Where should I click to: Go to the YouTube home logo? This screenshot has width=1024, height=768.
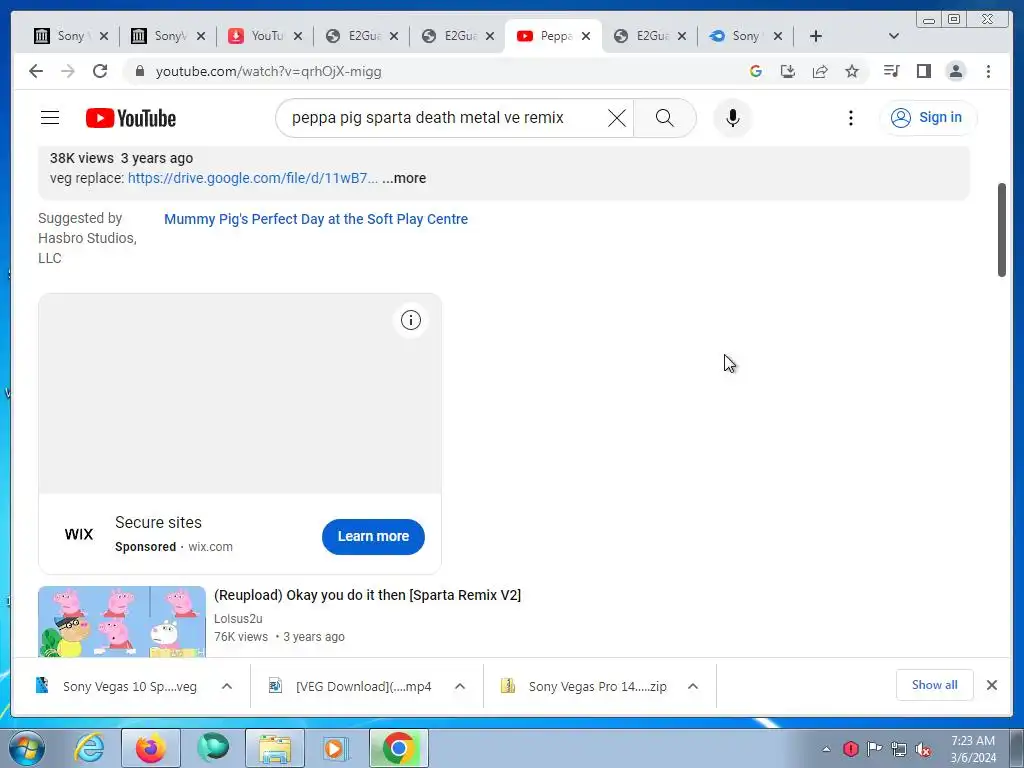[131, 118]
